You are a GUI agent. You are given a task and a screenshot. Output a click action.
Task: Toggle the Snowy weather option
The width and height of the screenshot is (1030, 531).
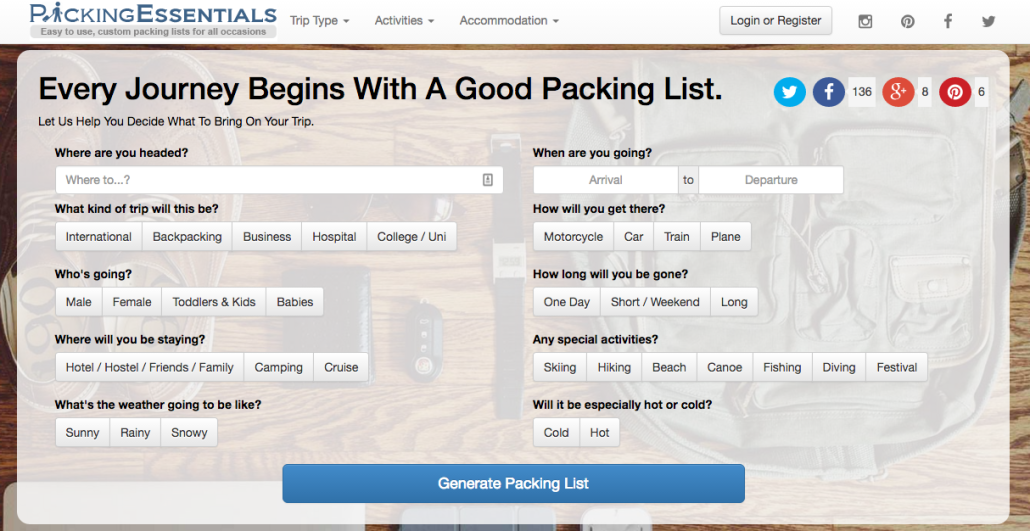coord(189,432)
